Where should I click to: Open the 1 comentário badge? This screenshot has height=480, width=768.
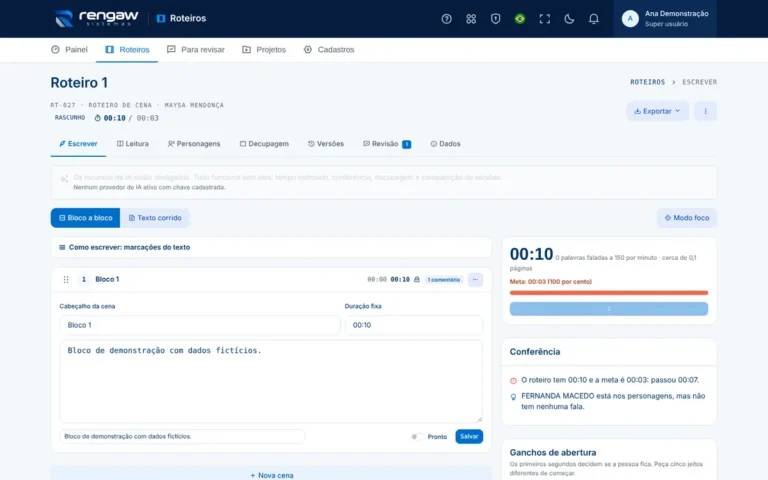click(x=444, y=280)
